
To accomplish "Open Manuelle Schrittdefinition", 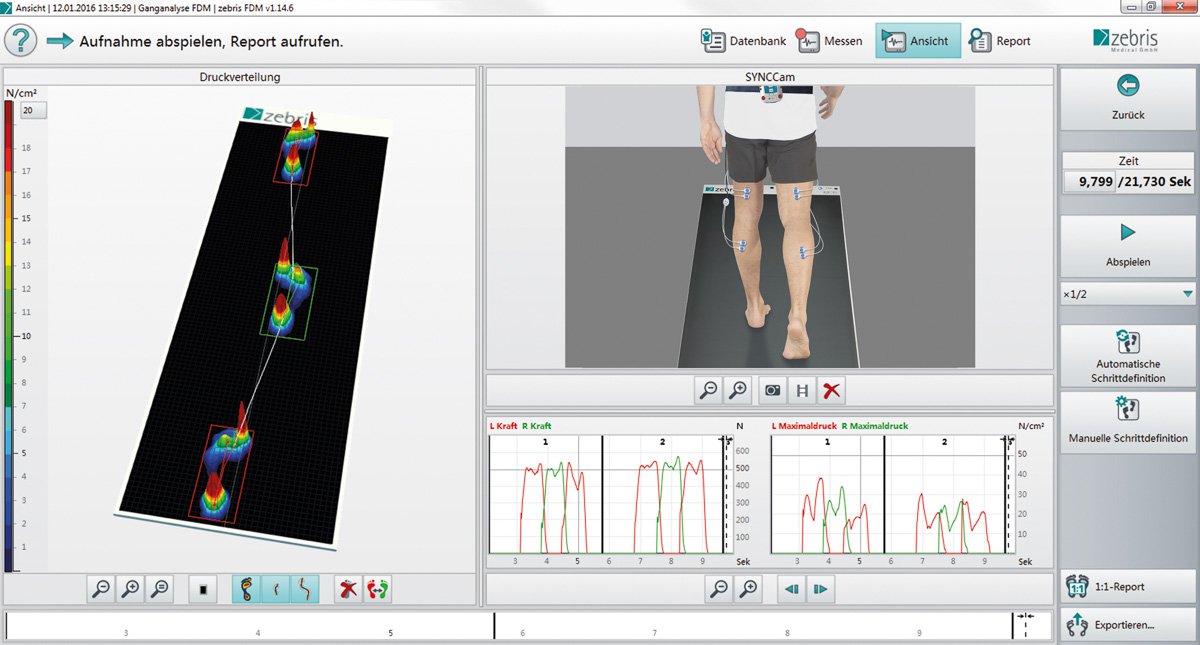I will (1127, 421).
